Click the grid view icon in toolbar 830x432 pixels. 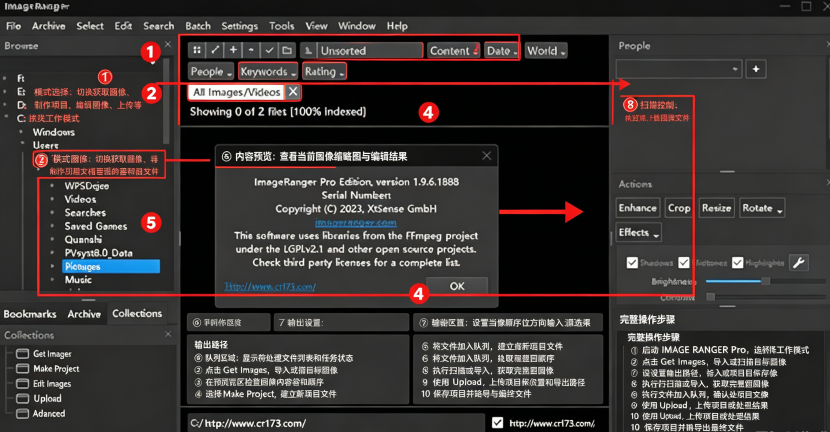[197, 50]
